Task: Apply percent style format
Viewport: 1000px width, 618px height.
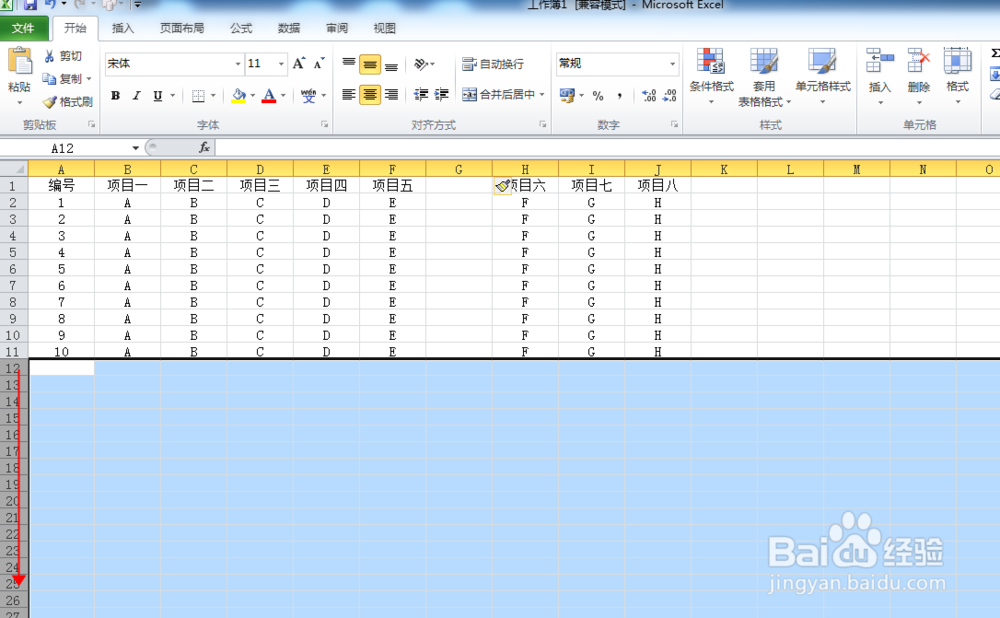Action: (x=598, y=96)
